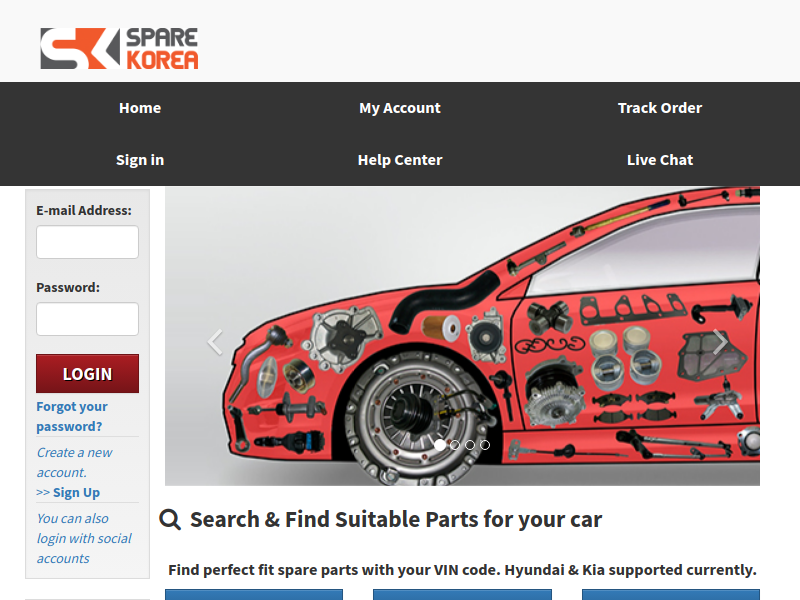Focus the Password input field
Image resolution: width=800 pixels, height=600 pixels.
click(87, 319)
